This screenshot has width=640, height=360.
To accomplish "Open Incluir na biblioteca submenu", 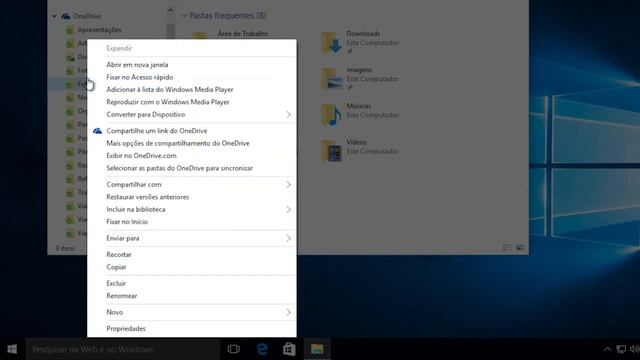I will 191,209.
